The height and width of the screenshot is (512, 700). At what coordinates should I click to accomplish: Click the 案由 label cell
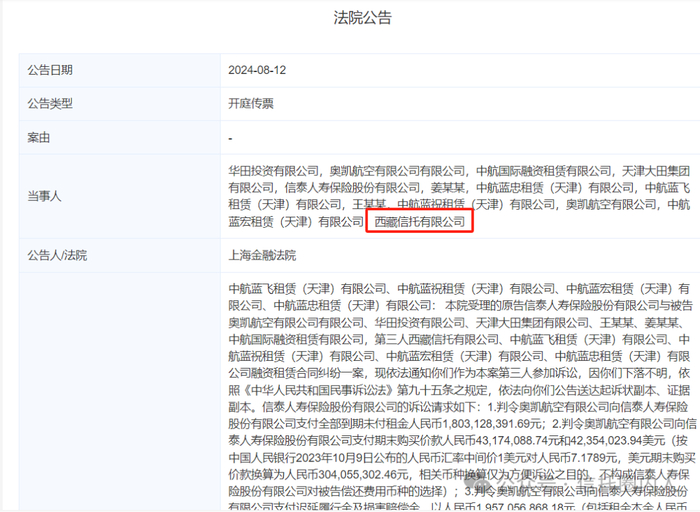coord(120,137)
